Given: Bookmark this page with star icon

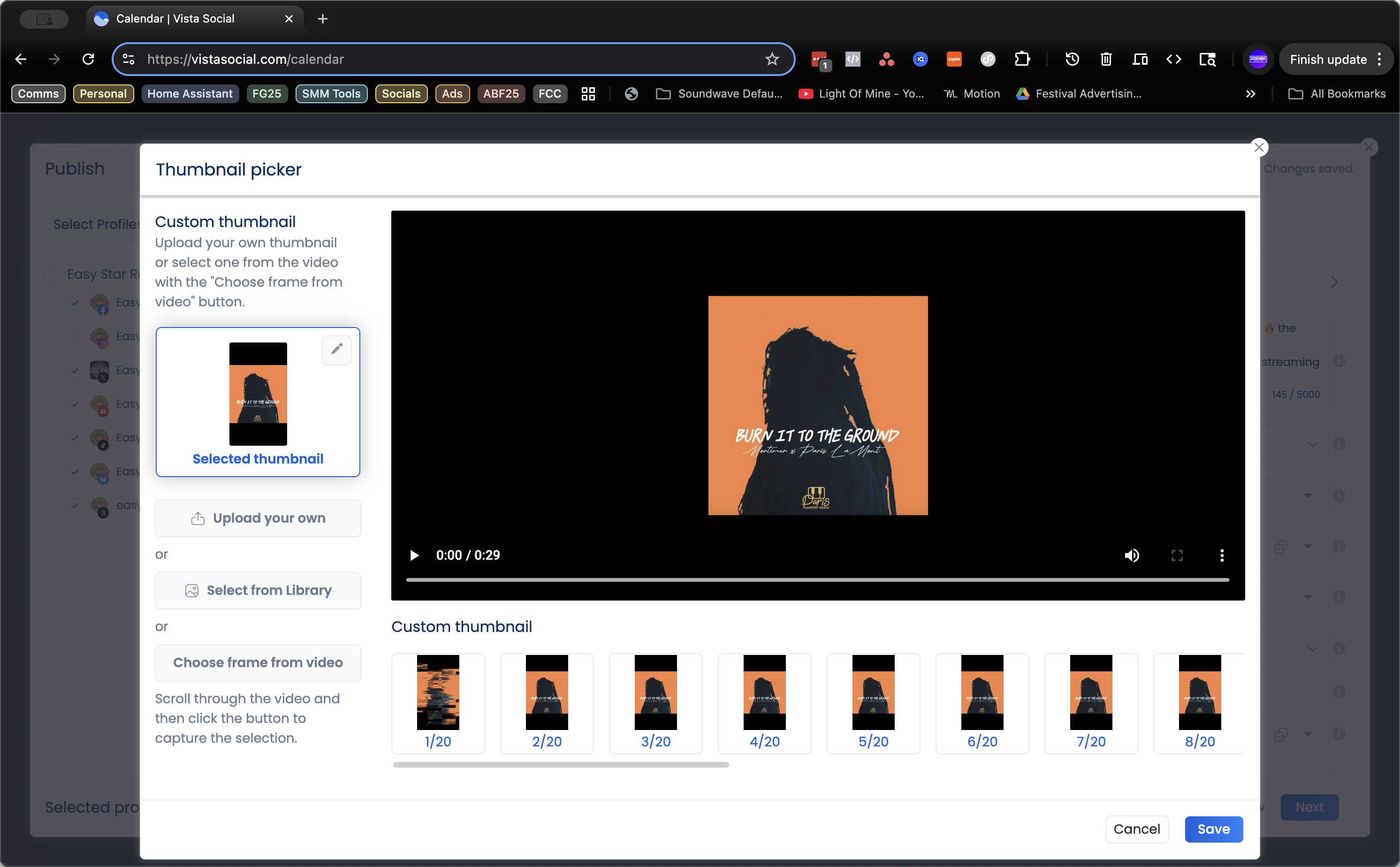Looking at the screenshot, I should coord(772,59).
